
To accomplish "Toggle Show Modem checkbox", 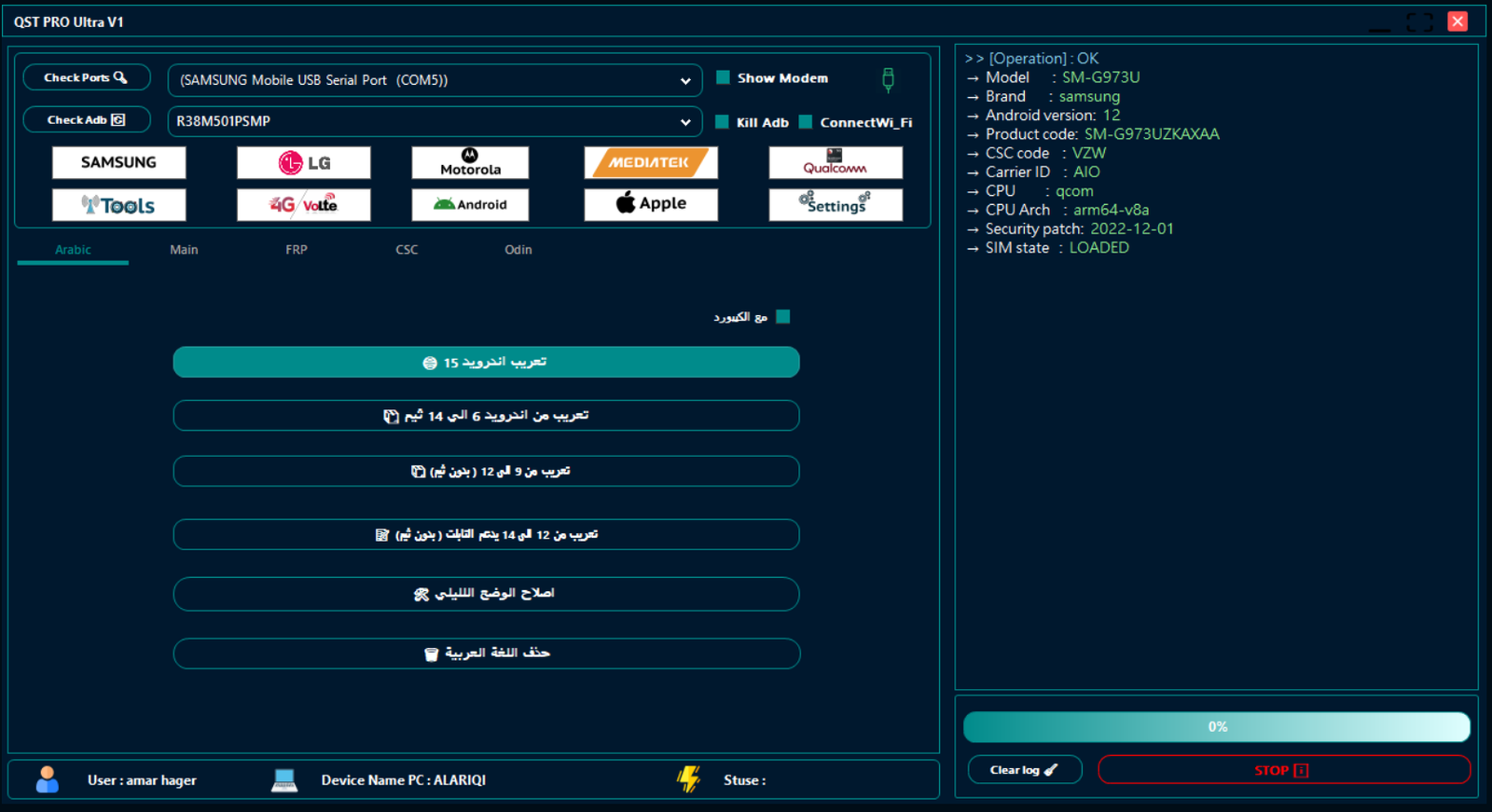I will [723, 77].
